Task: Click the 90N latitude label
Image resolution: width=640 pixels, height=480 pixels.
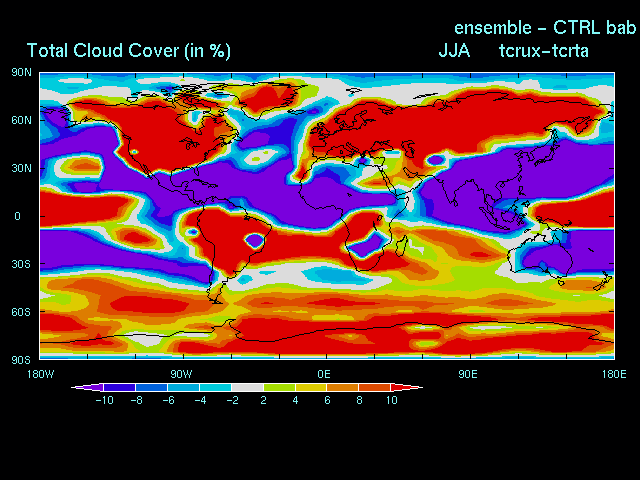Action: tap(21, 73)
